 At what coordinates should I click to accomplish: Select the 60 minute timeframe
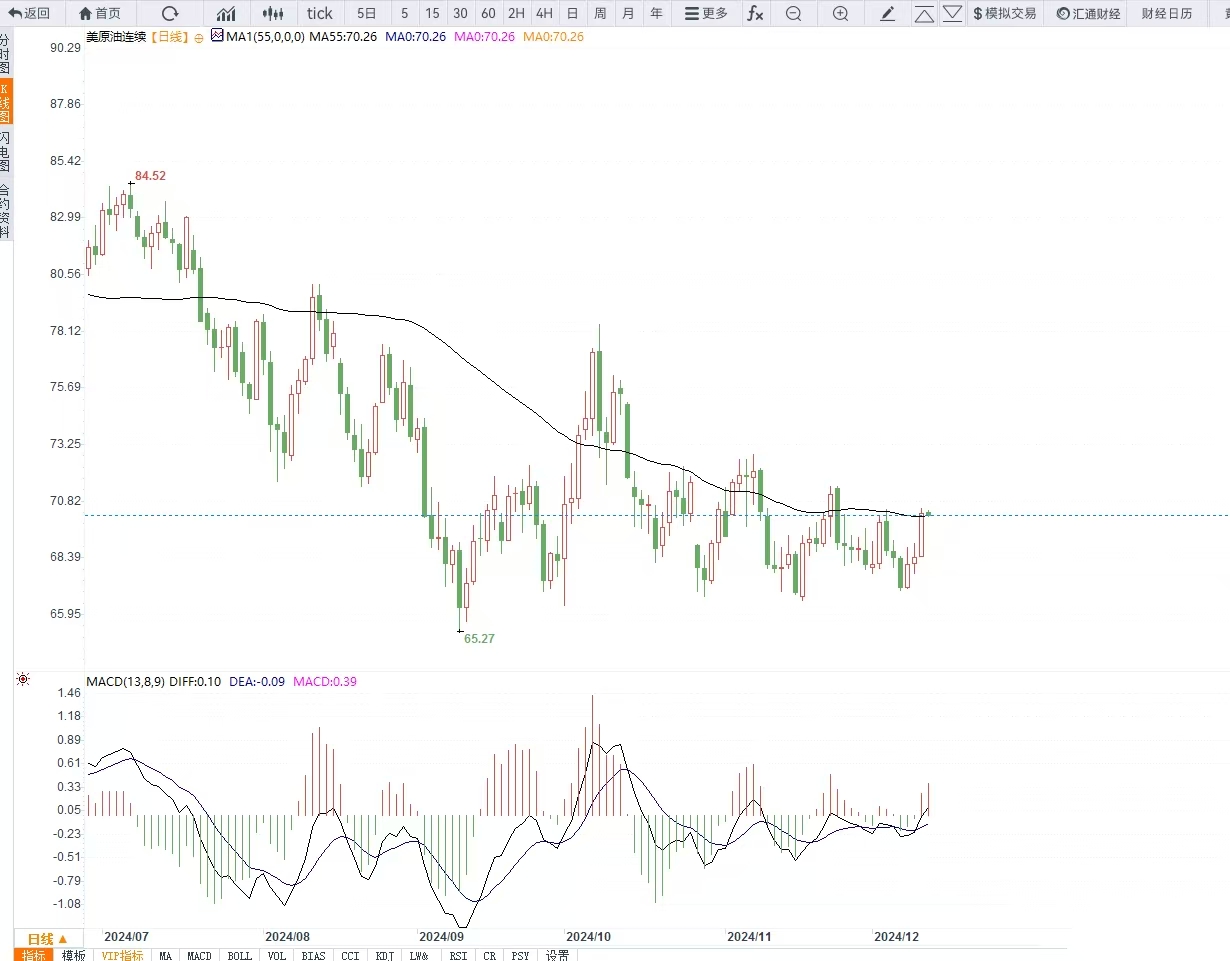click(x=488, y=13)
